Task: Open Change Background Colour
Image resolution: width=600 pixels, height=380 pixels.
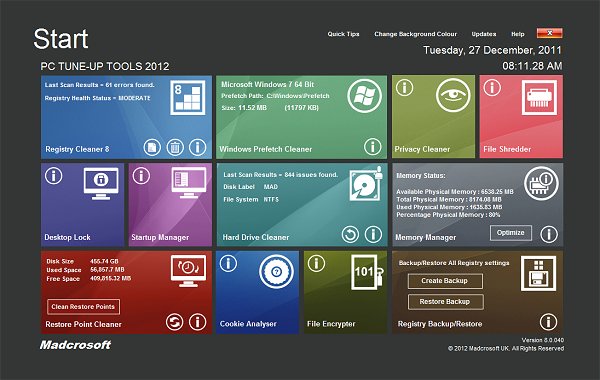Action: tap(416, 34)
